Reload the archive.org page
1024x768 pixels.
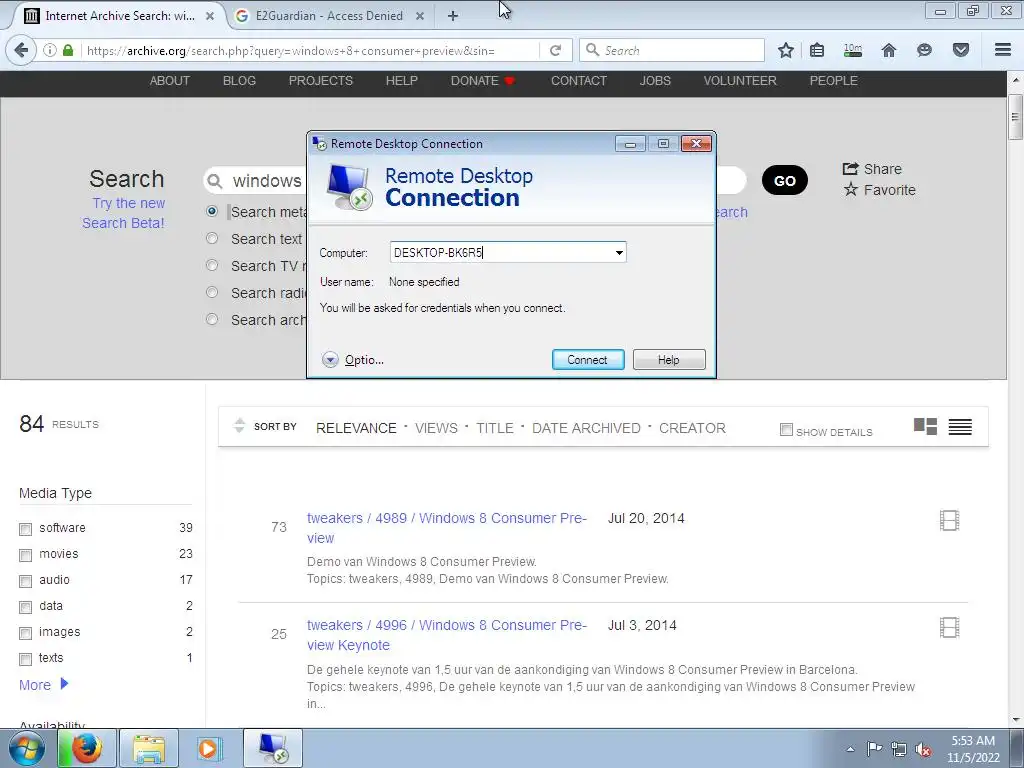click(555, 50)
